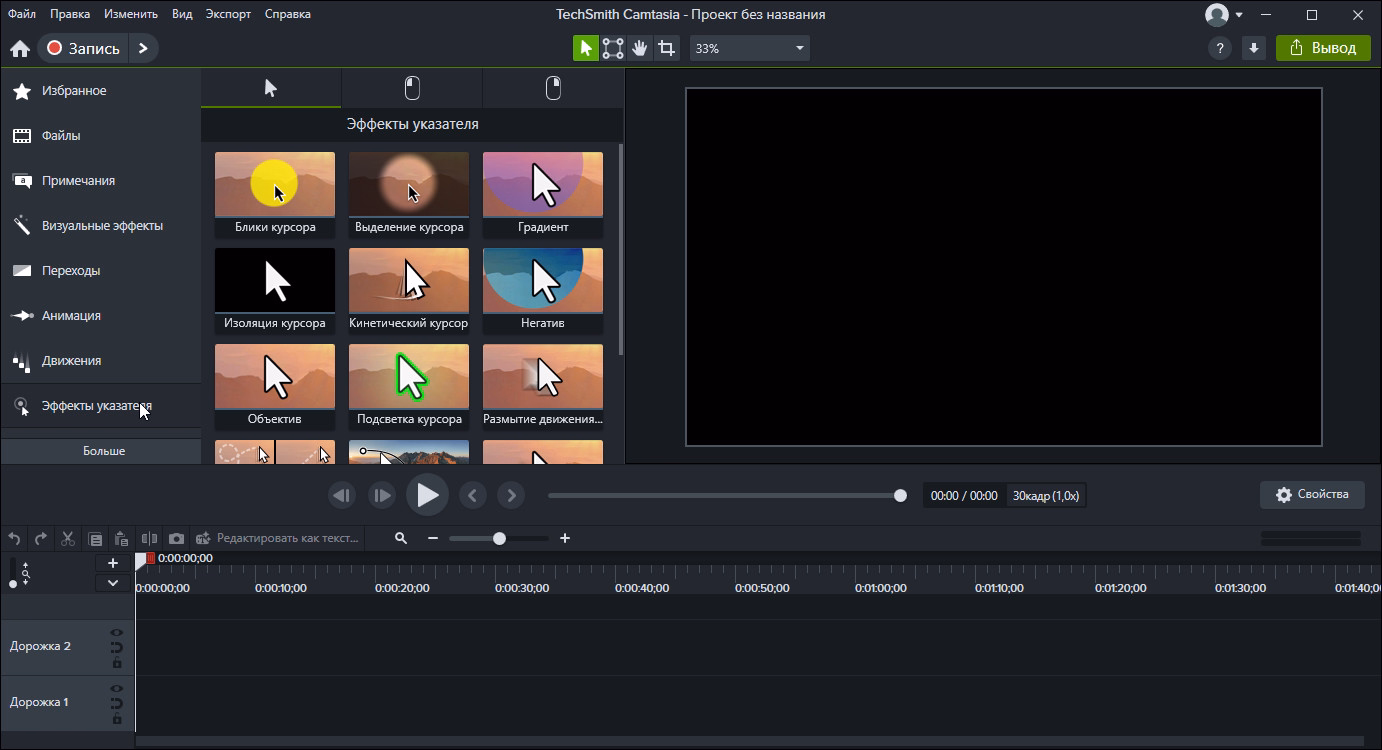Click the snapshot camera icon in timeline toolbar
Screen dimensions: 1382x750
tap(176, 538)
